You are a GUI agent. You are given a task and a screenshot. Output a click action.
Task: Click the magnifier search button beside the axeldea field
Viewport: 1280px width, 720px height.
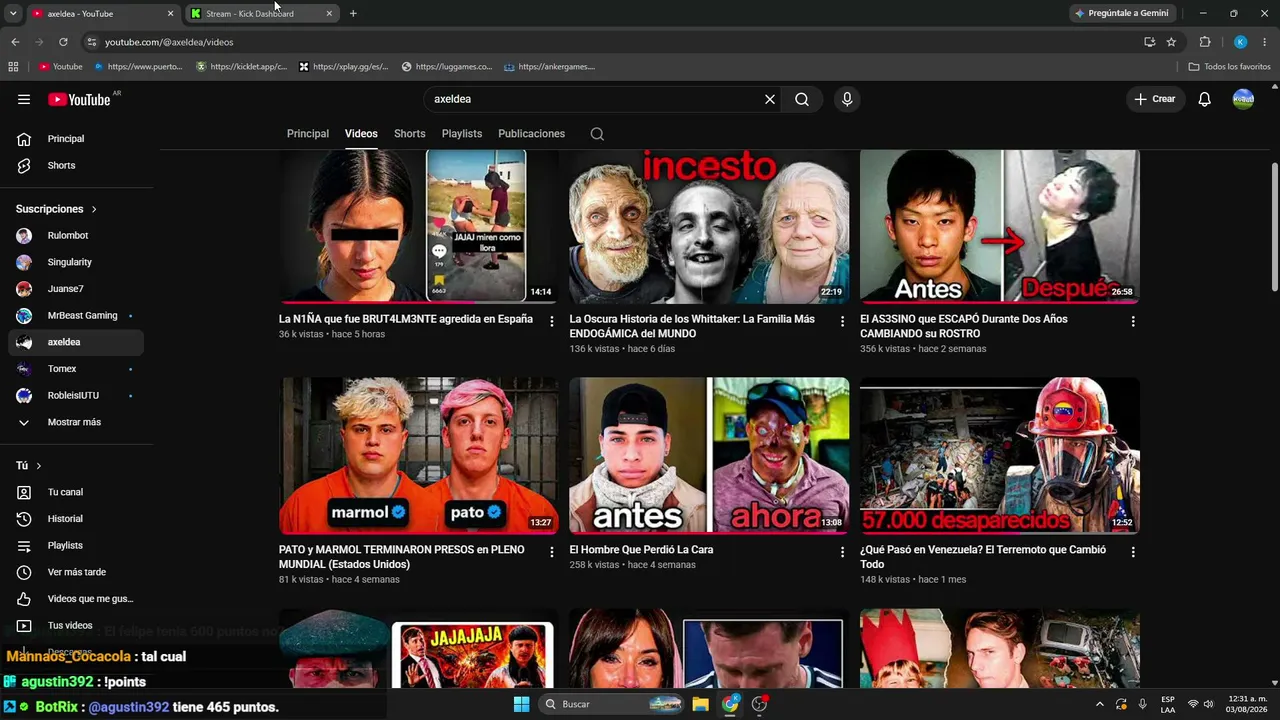(802, 99)
